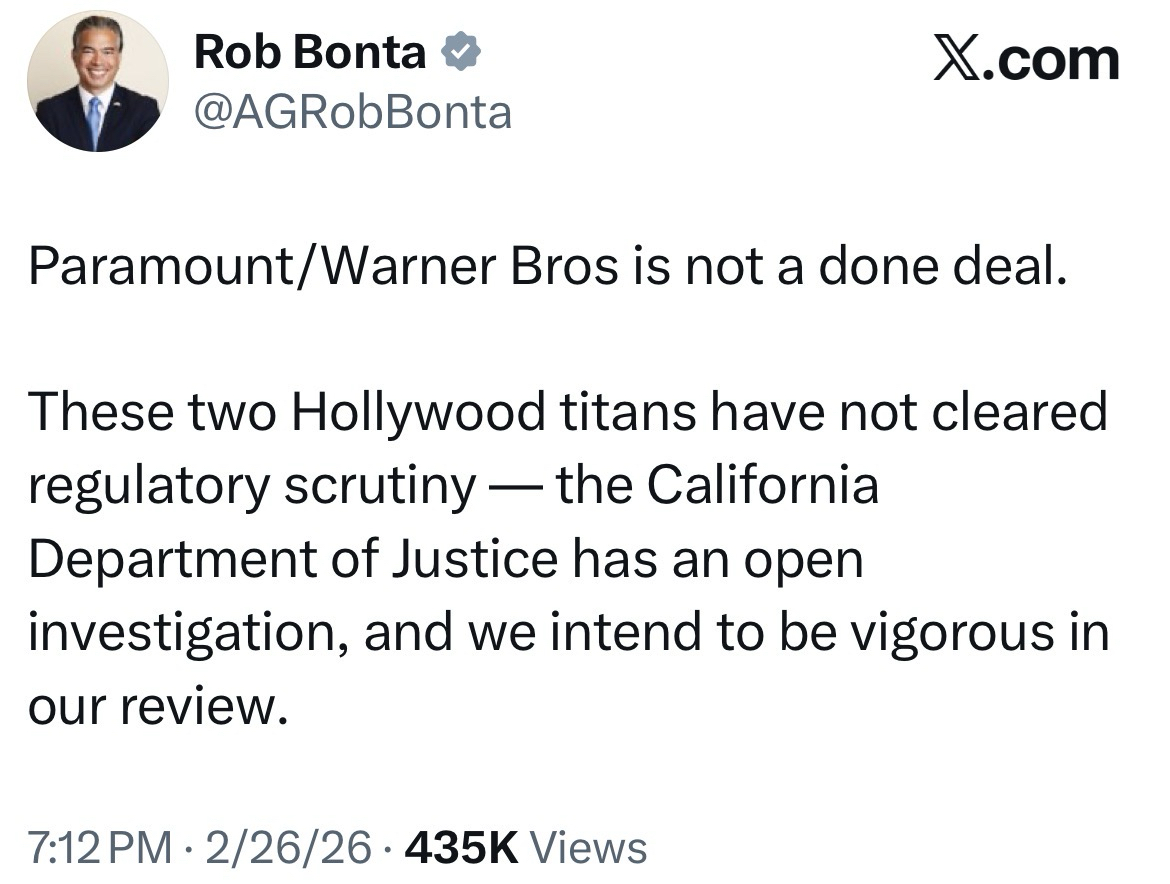
Task: Click the Rob Bonta display name
Action: tap(310, 53)
